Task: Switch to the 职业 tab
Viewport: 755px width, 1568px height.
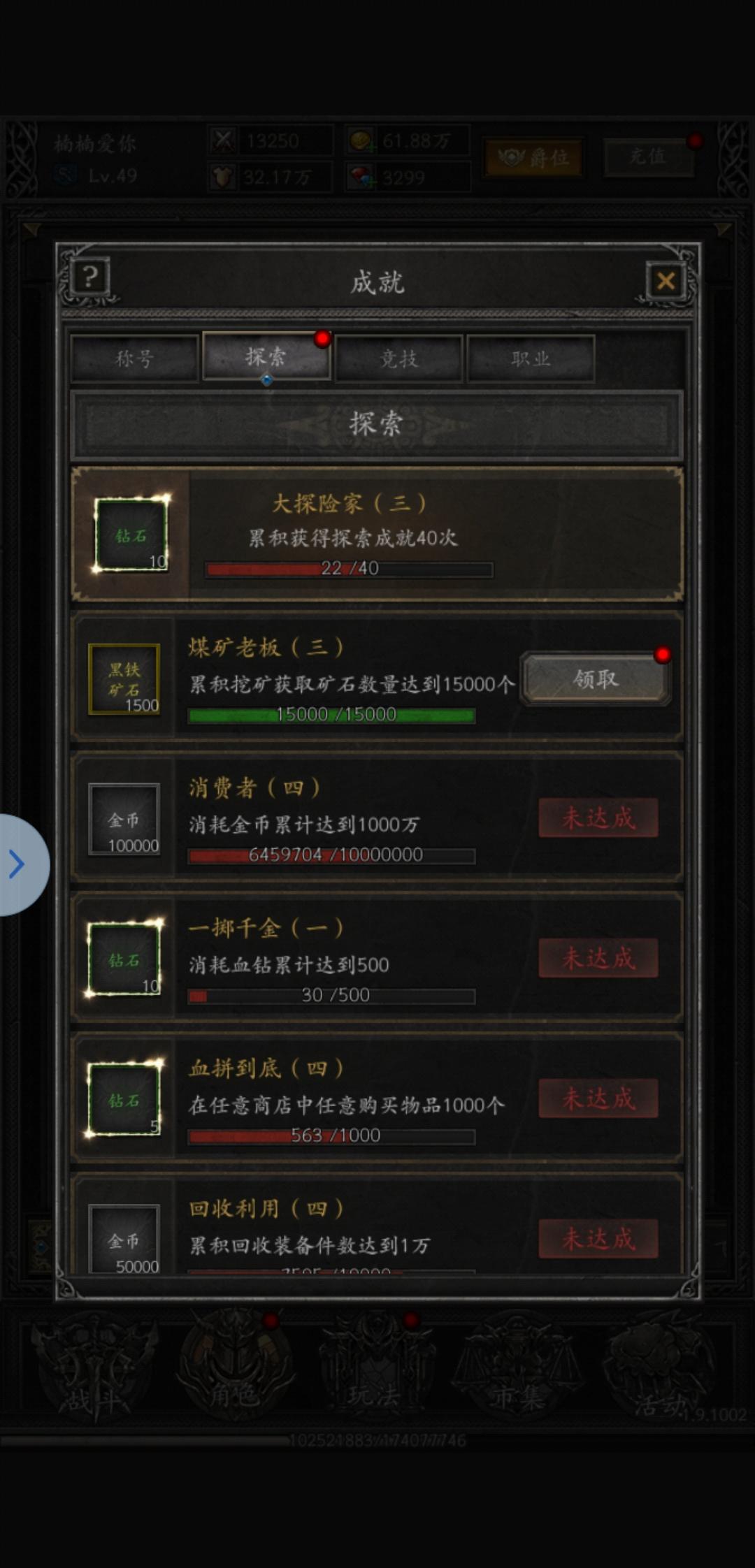Action: 531,358
